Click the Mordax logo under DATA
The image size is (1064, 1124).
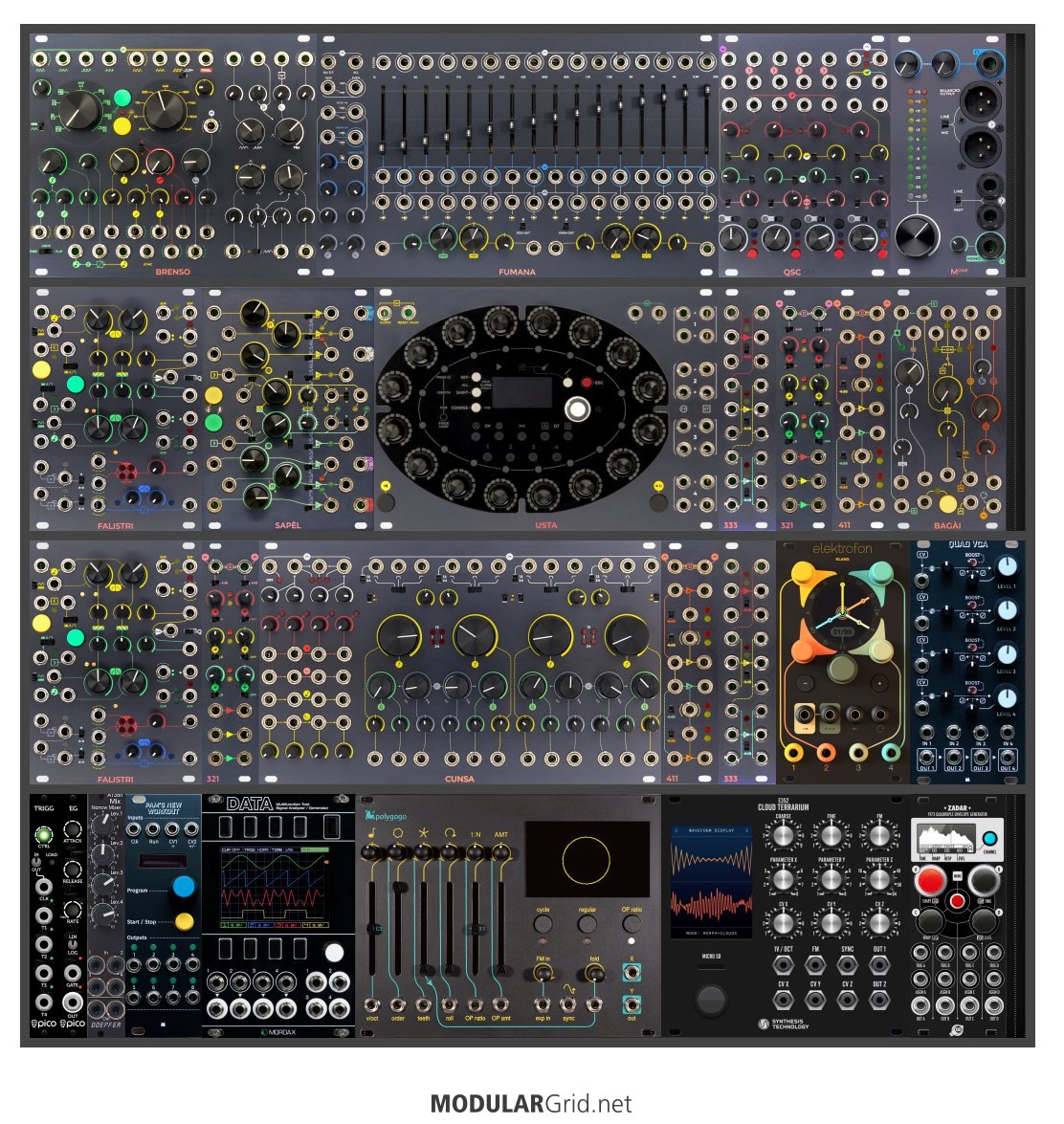point(278,1032)
